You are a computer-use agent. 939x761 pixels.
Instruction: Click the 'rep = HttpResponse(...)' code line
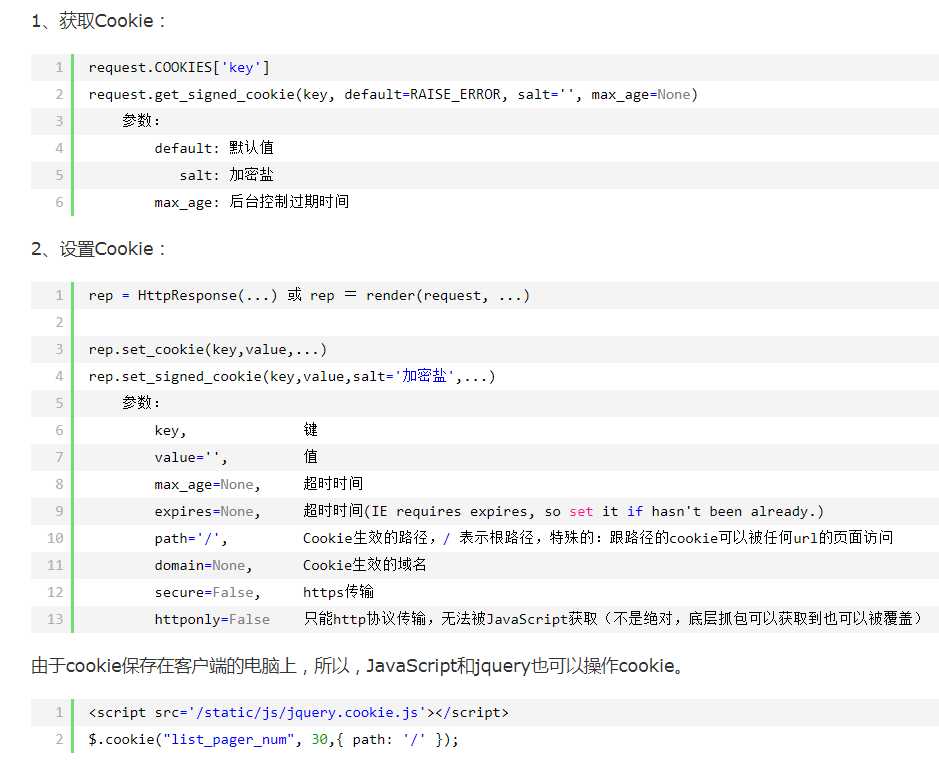309,295
